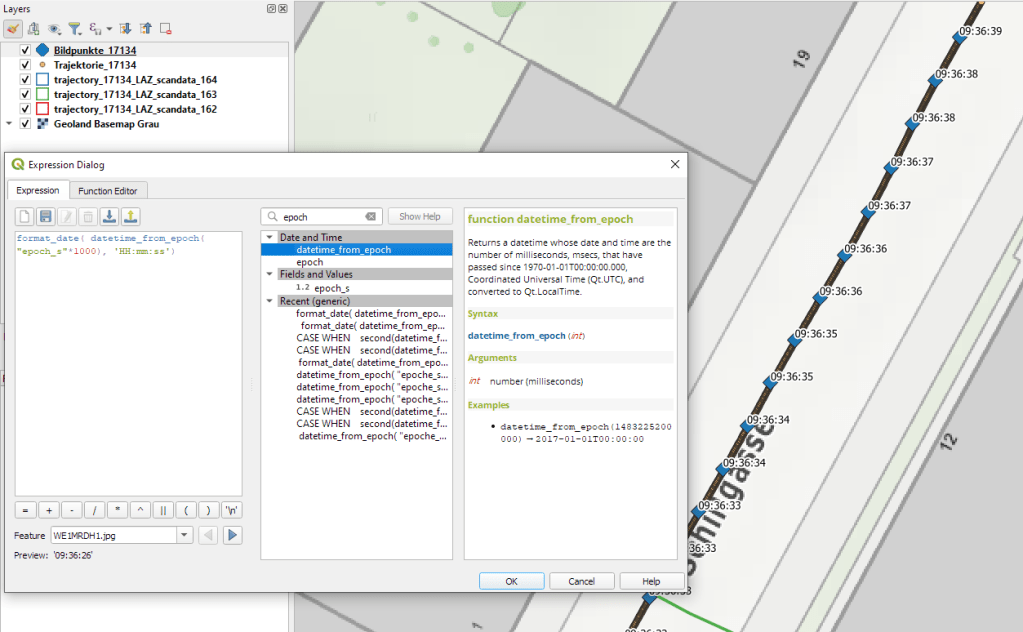The width and height of the screenshot is (1023, 632).
Task: Click the Remove Layer/Group icon
Action: pyautogui.click(x=166, y=29)
